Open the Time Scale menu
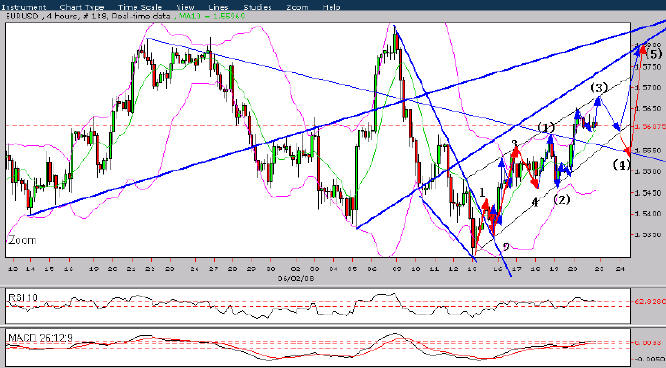 pos(140,7)
